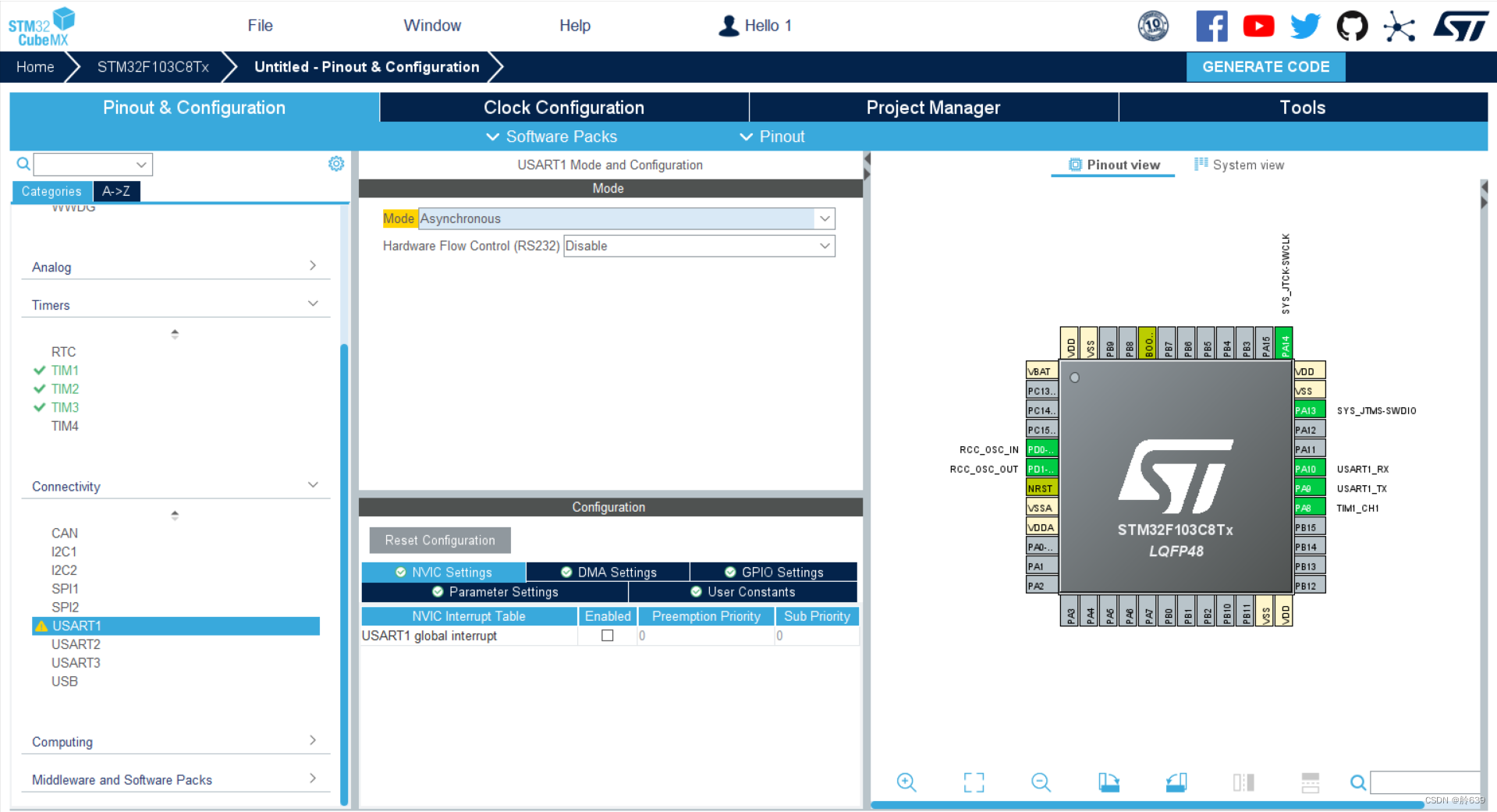Click the pin search magnifier icon
This screenshot has width=1497, height=812.
point(1358,782)
